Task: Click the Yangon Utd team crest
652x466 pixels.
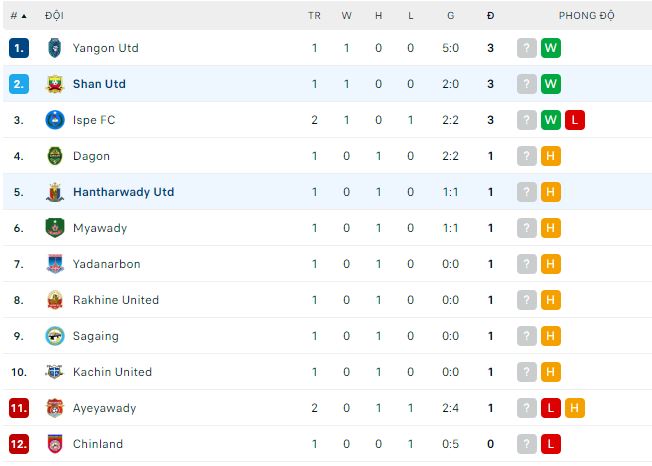Action: [x=54, y=48]
